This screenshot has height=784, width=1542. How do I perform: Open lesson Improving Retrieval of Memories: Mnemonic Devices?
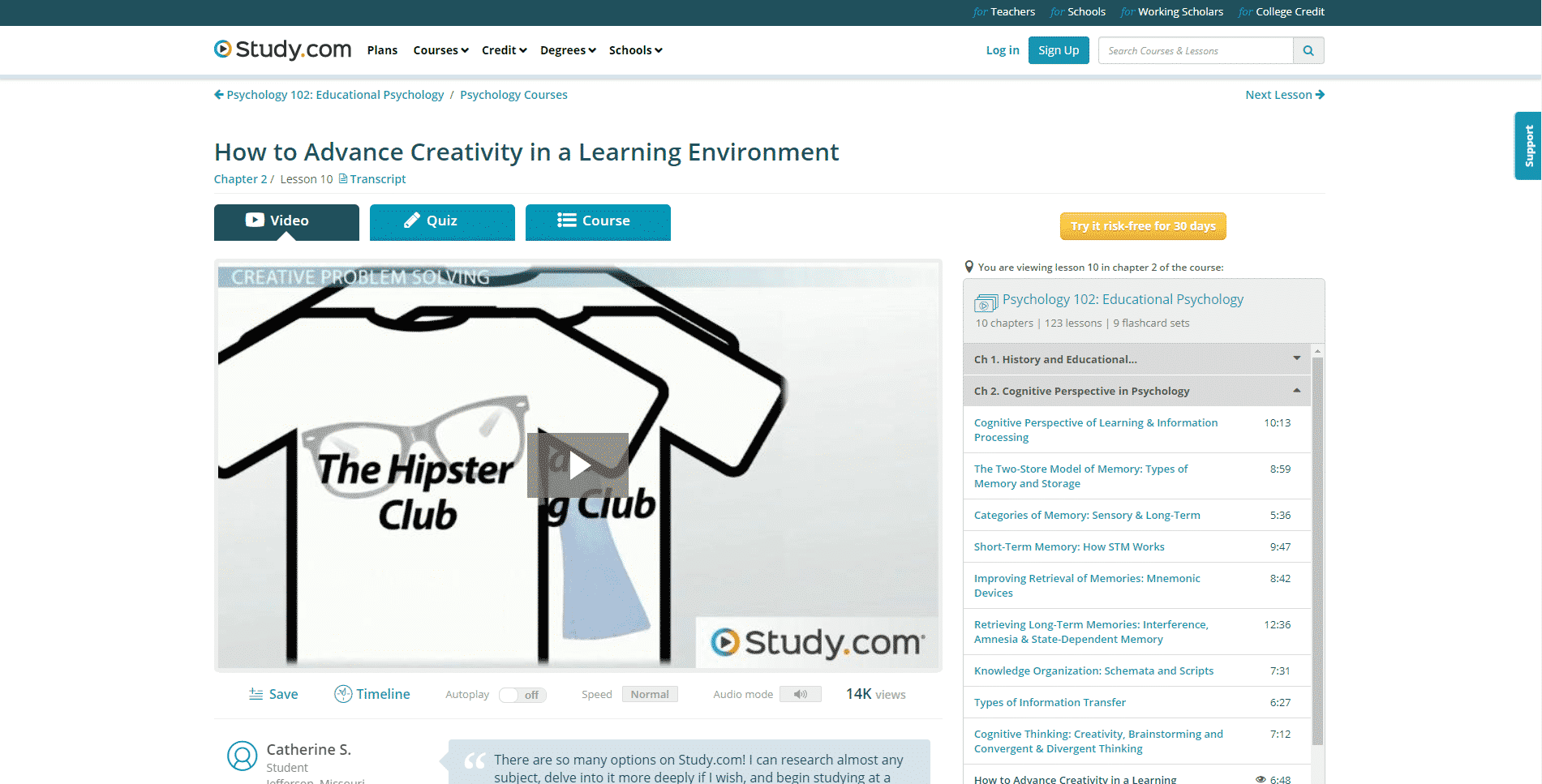coord(1087,585)
